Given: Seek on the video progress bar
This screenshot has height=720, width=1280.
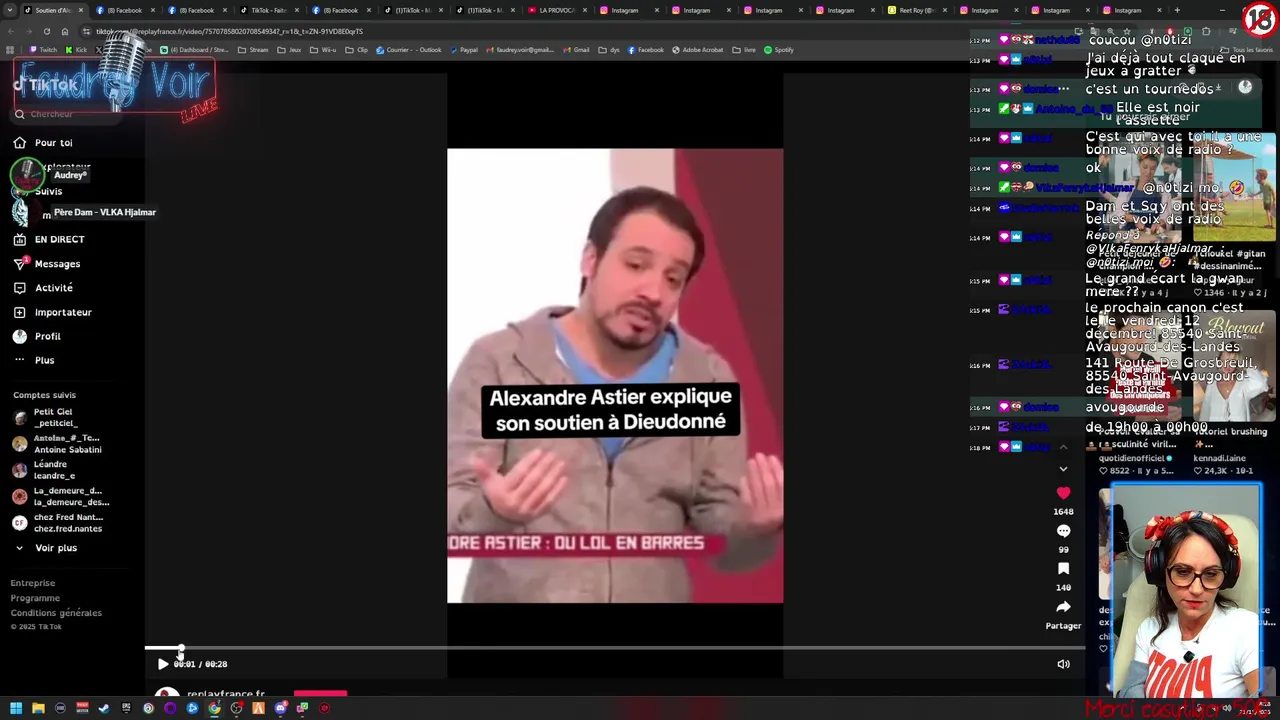Looking at the screenshot, I should 615,648.
